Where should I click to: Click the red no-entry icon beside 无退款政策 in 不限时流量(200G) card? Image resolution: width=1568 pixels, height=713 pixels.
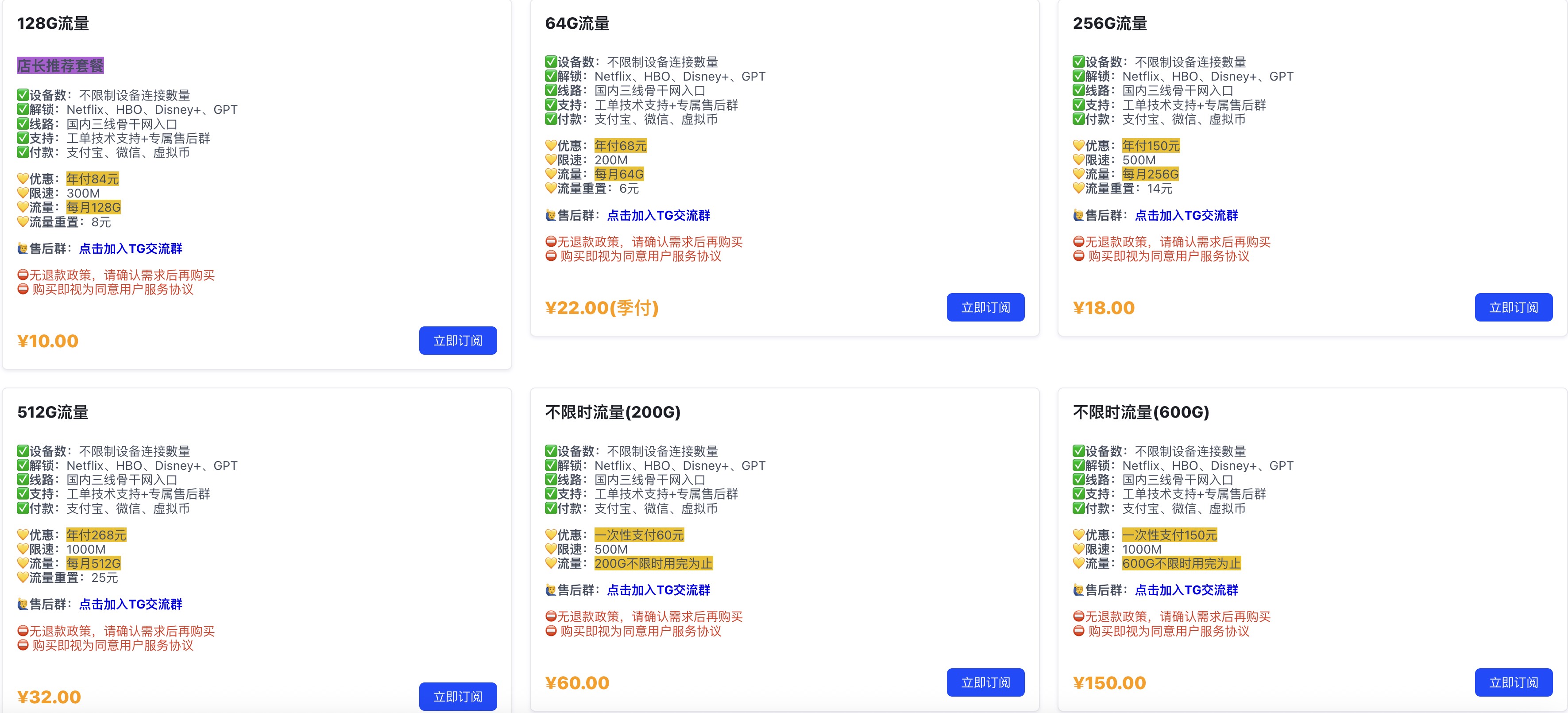pyautogui.click(x=551, y=617)
